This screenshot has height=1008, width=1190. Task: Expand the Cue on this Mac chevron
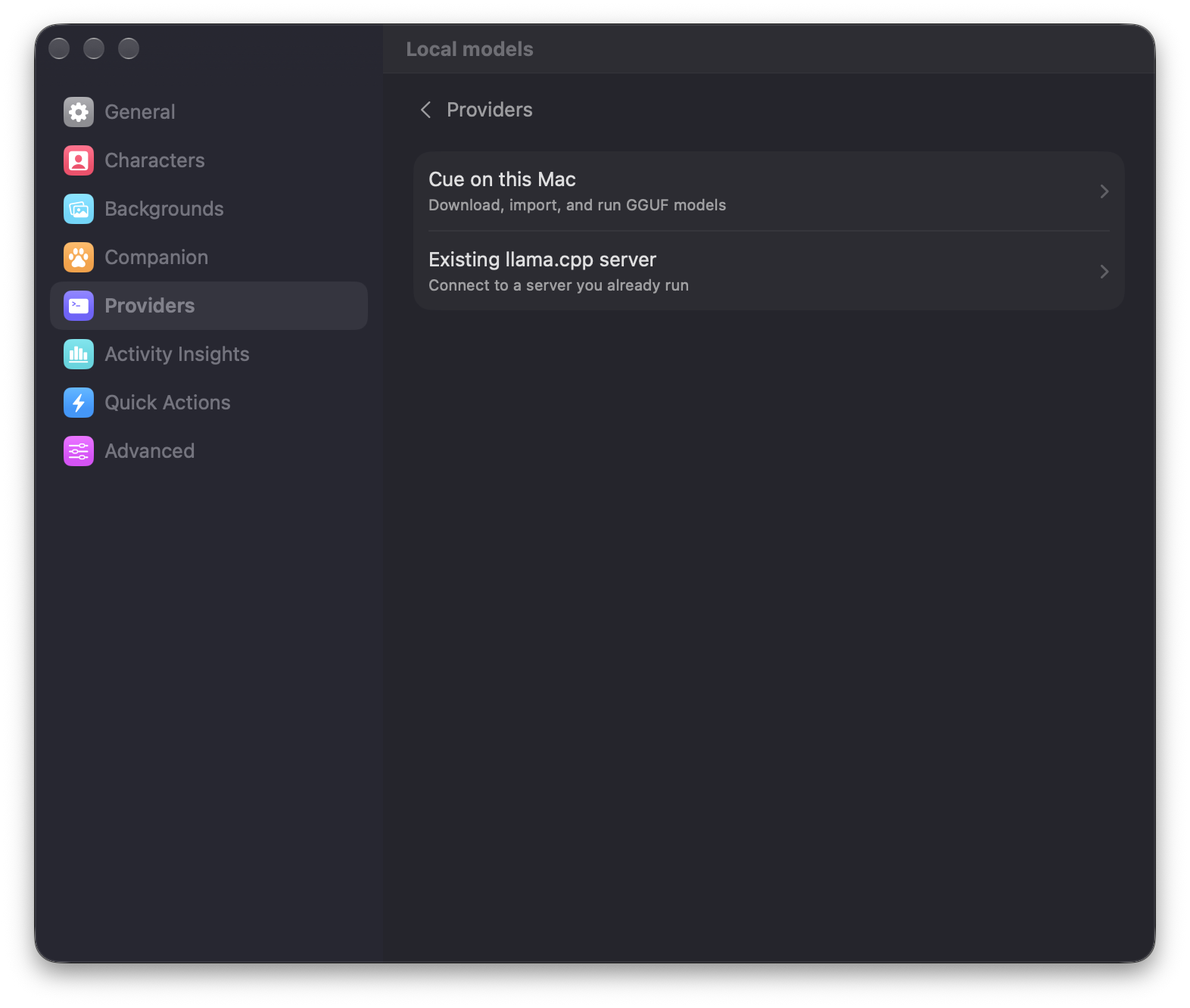(1104, 191)
